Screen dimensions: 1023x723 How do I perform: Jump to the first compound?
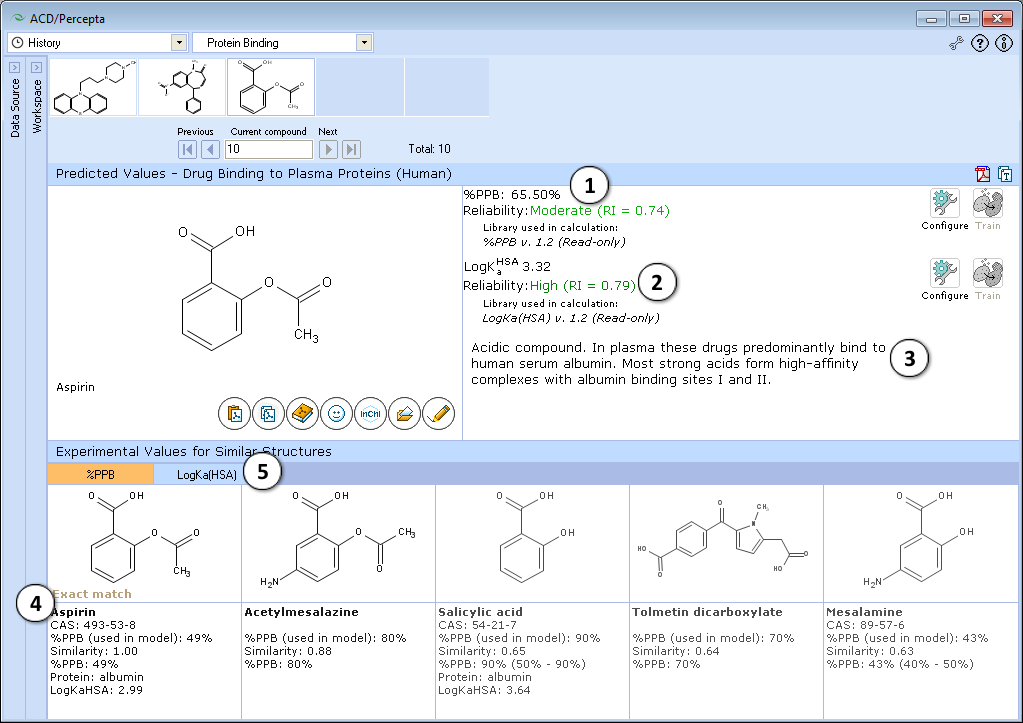click(187, 149)
